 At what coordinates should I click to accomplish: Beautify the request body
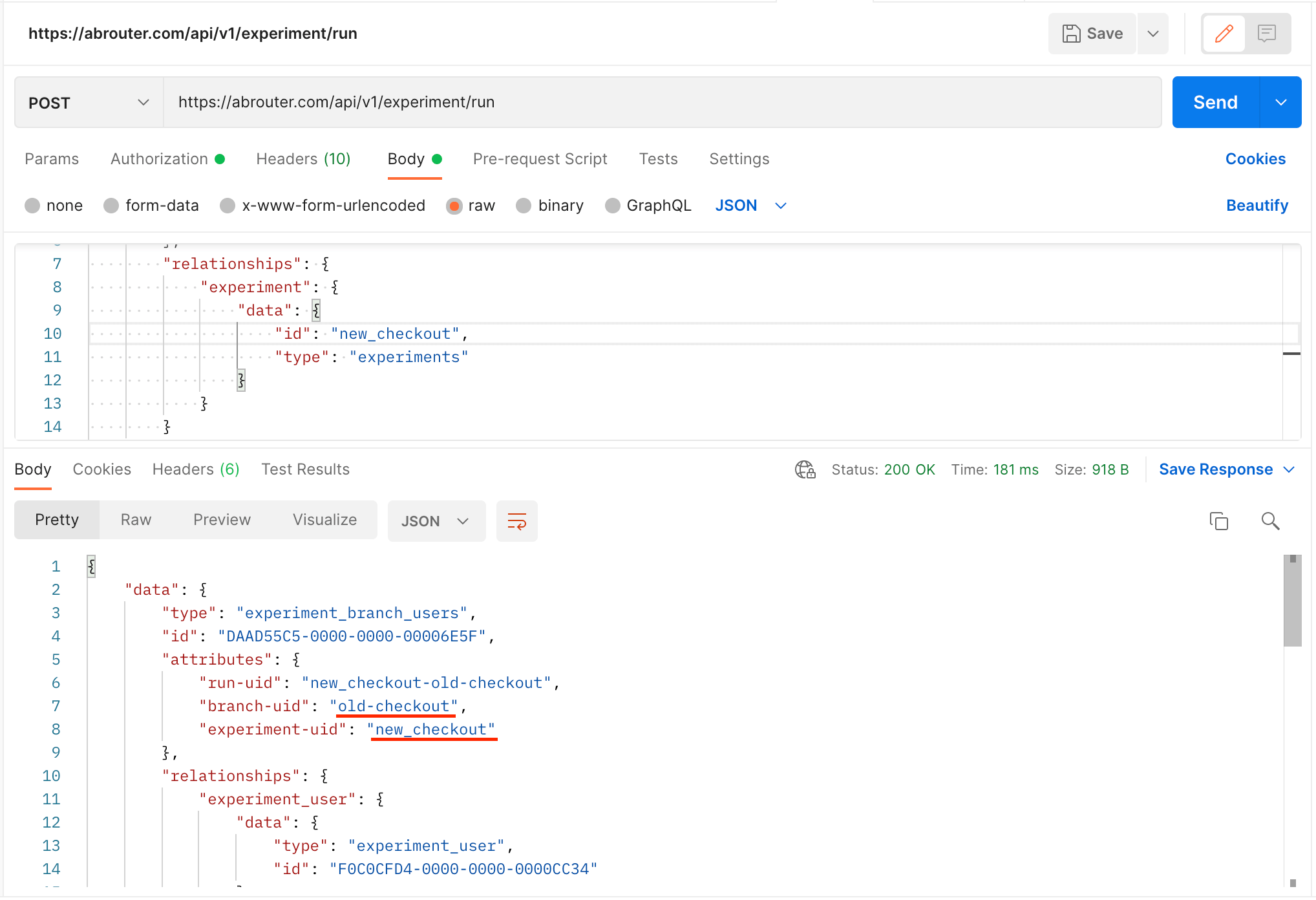tap(1257, 206)
